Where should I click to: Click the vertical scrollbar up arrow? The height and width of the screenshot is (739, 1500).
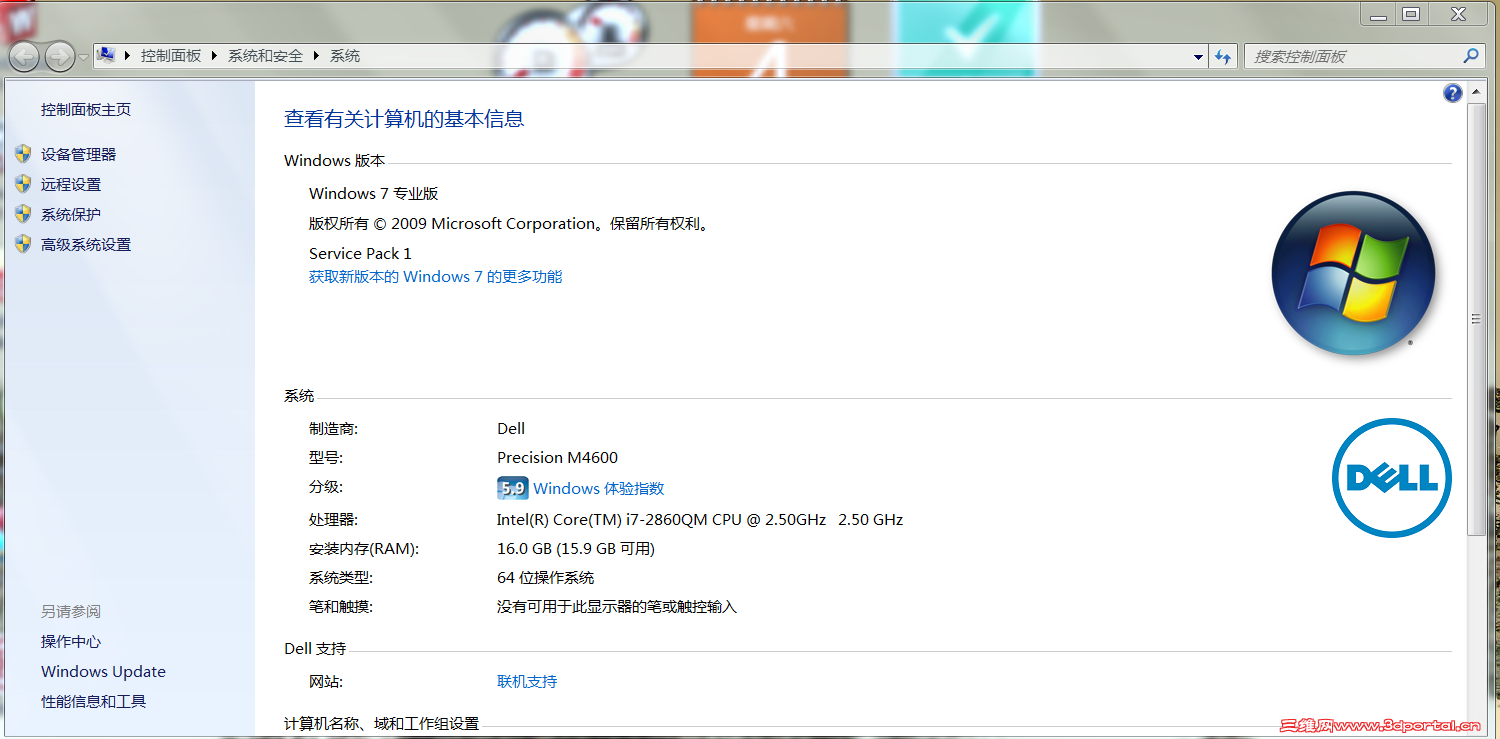point(1476,93)
